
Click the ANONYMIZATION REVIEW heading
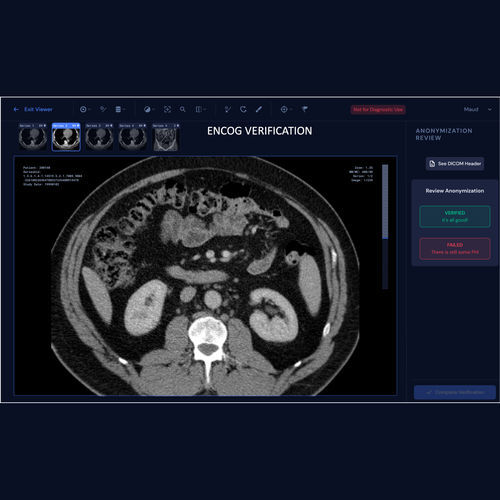click(x=444, y=134)
